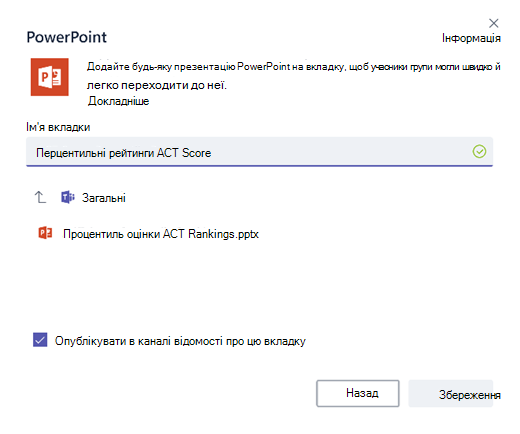The height and width of the screenshot is (434, 520).
Task: Click the large PowerPoint app icon
Action: (50, 77)
